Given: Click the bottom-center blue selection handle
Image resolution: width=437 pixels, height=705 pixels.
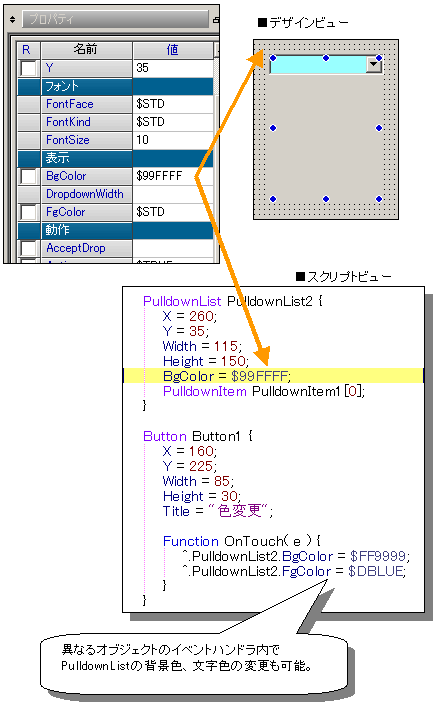Looking at the screenshot, I should (x=326, y=199).
